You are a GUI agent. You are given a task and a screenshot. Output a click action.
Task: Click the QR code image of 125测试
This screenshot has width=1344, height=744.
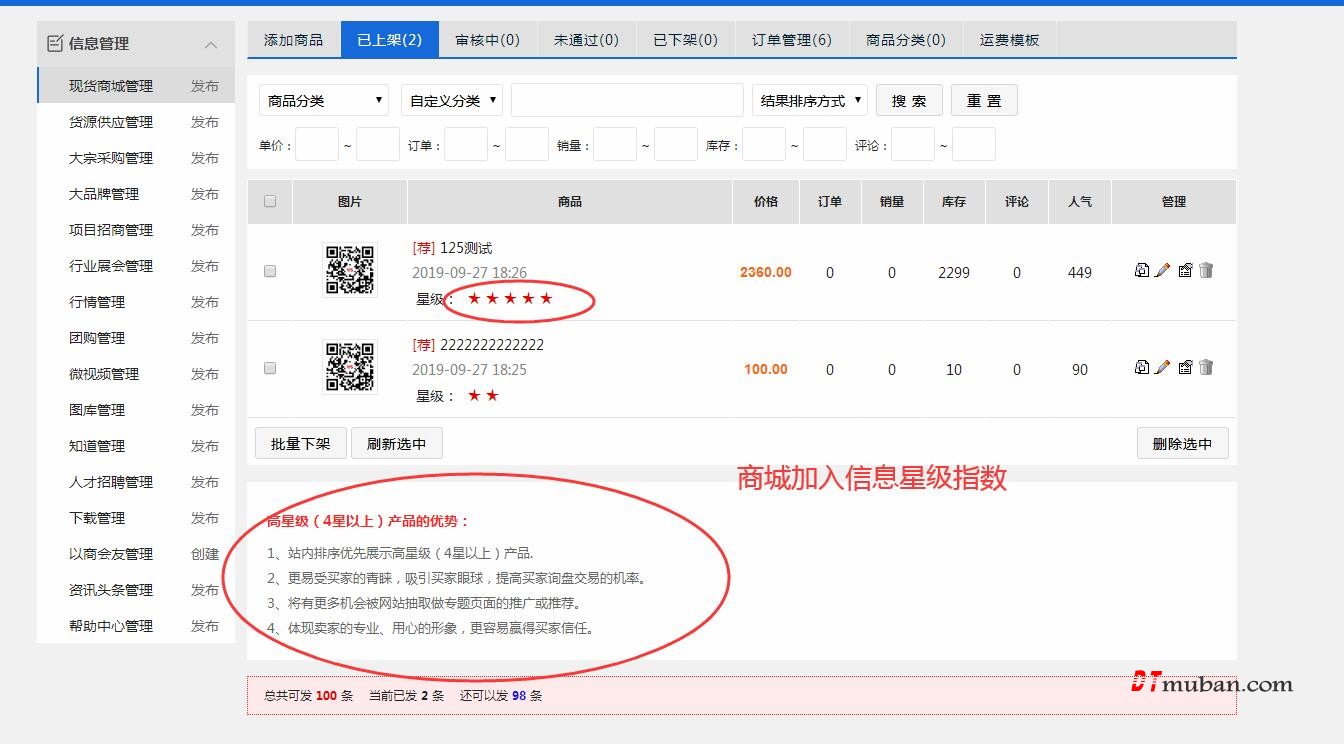(x=350, y=271)
